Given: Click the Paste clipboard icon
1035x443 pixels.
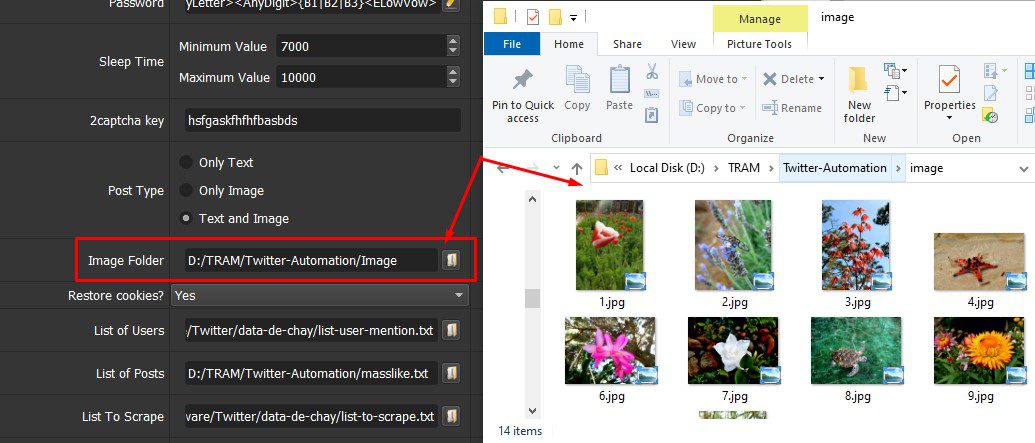Looking at the screenshot, I should point(619,79).
